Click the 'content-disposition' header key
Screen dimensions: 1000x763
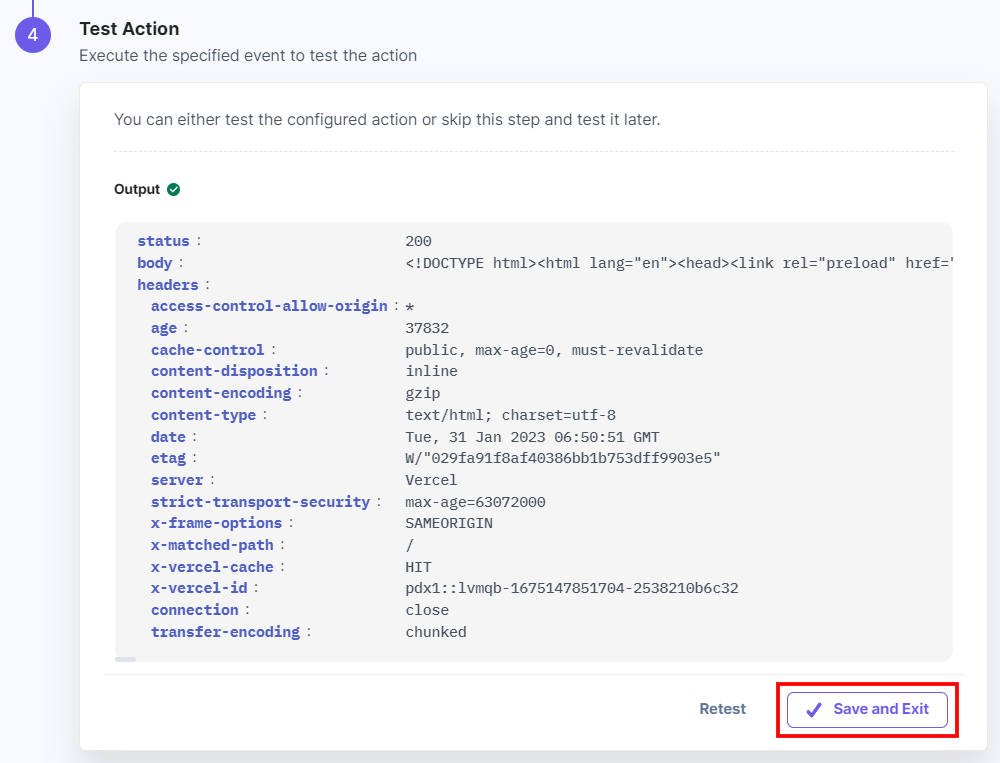[234, 371]
